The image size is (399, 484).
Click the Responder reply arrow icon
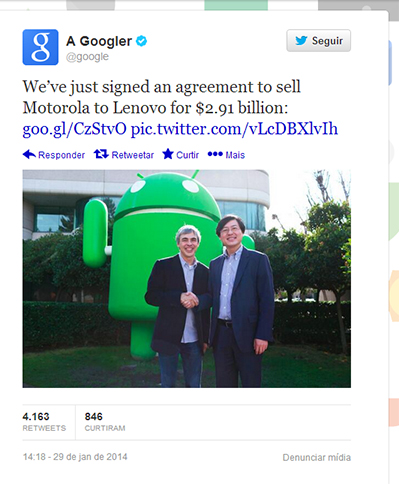point(29,154)
